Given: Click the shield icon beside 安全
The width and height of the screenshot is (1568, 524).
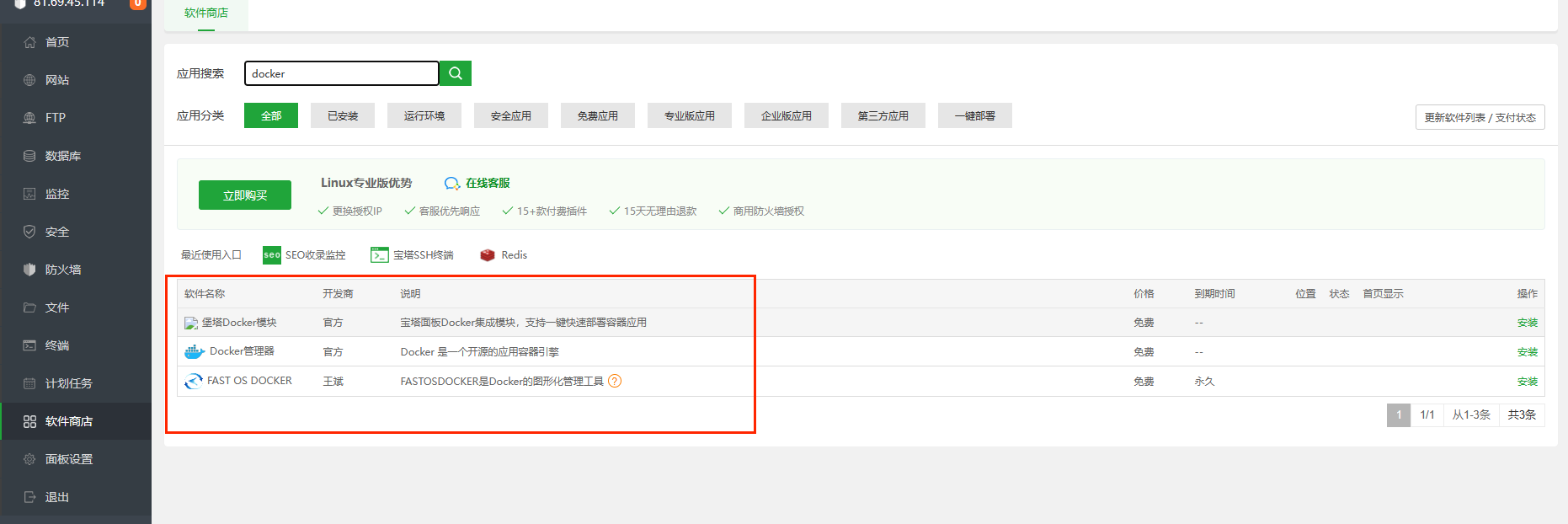Looking at the screenshot, I should pyautogui.click(x=29, y=232).
